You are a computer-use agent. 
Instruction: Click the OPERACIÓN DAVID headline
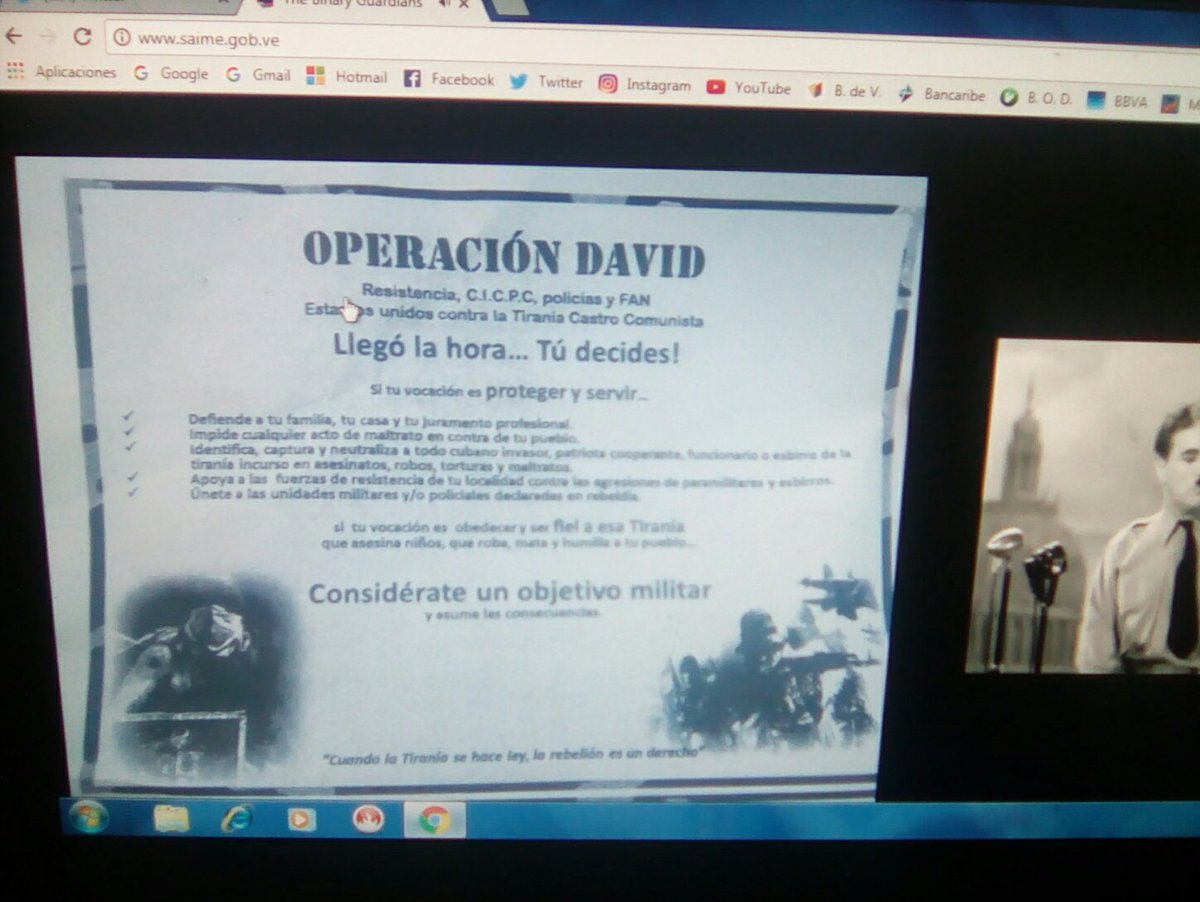pos(504,254)
